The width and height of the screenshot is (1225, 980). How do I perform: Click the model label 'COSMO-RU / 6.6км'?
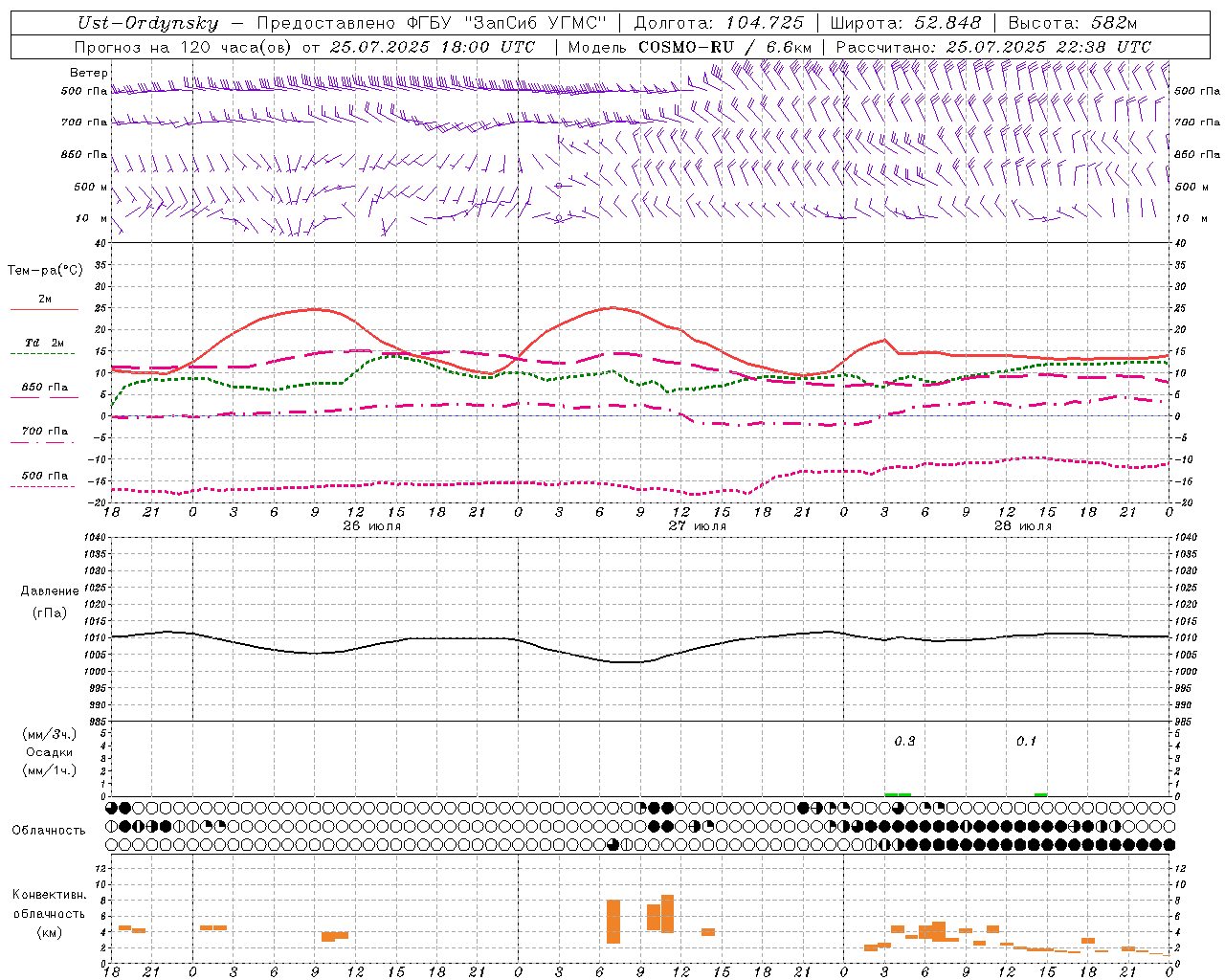(724, 47)
